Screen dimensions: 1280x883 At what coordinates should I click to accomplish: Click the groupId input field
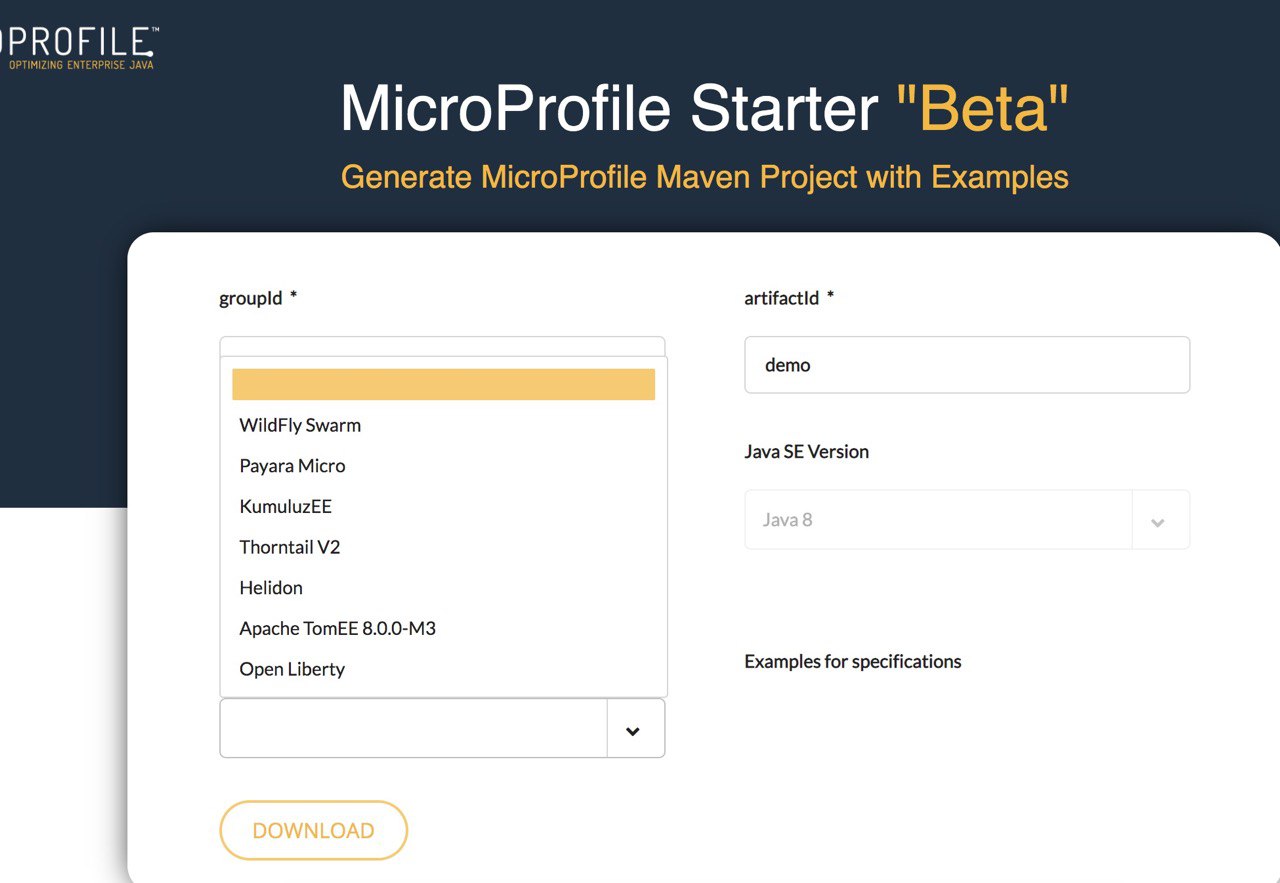point(442,346)
